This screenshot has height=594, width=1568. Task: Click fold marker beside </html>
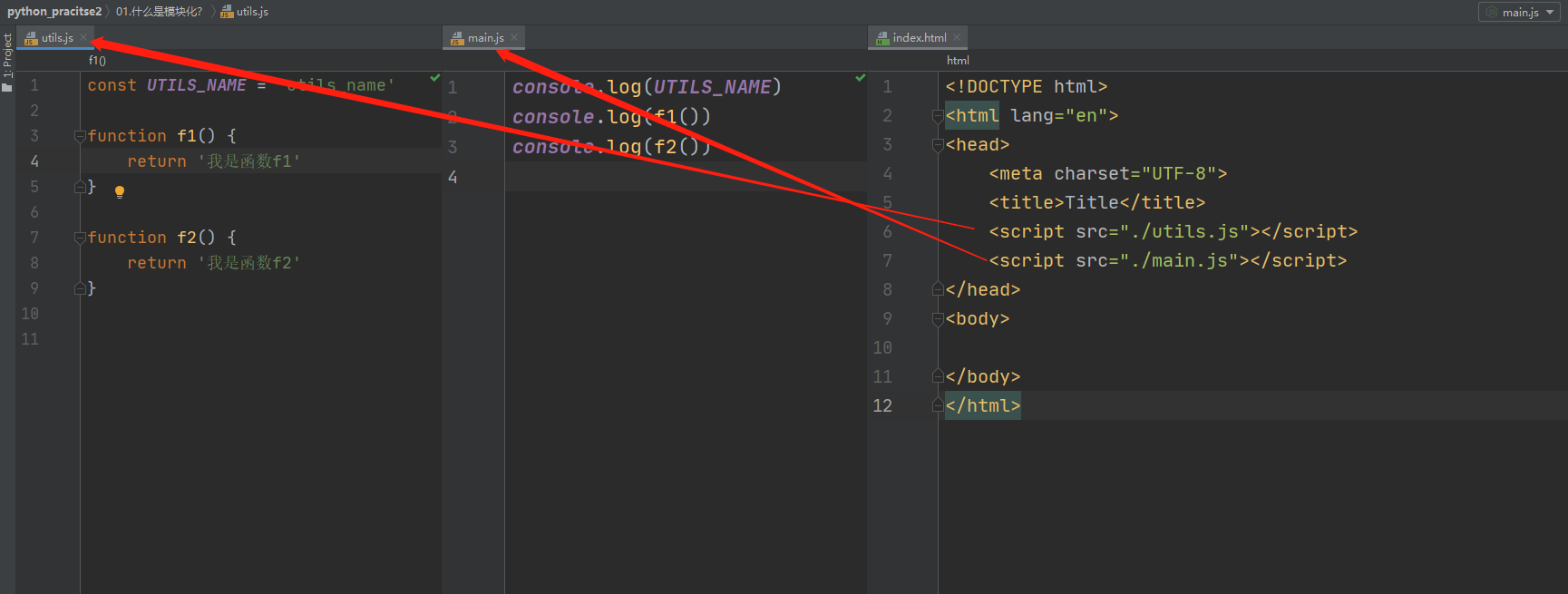(x=938, y=406)
